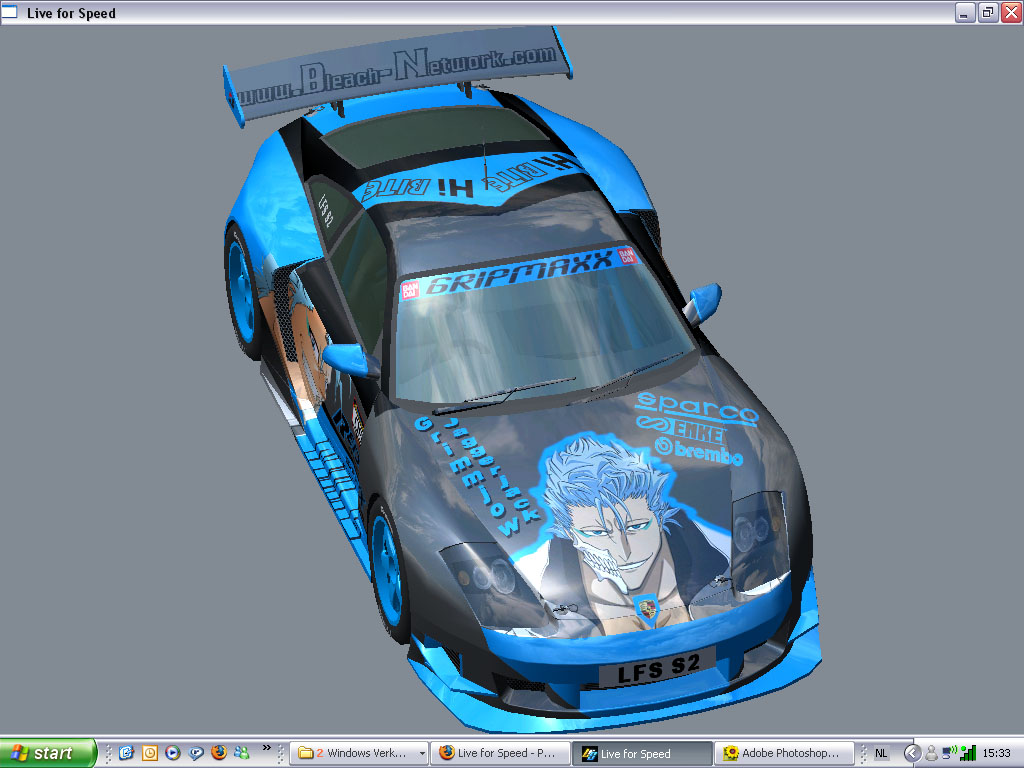Open the chat bubble Quick Launch icon
This screenshot has height=768, width=1024.
click(195, 753)
